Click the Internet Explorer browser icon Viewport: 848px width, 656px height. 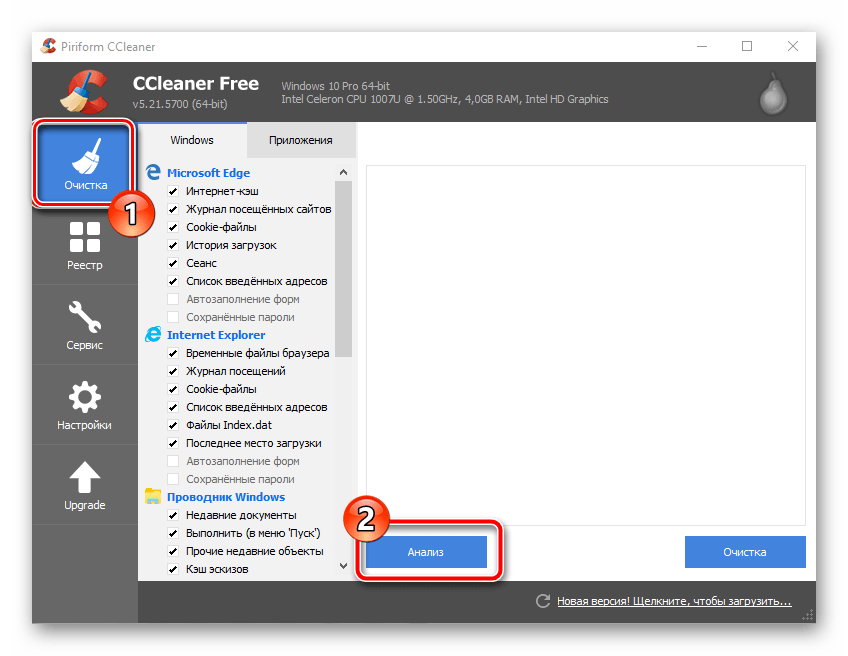click(x=153, y=335)
